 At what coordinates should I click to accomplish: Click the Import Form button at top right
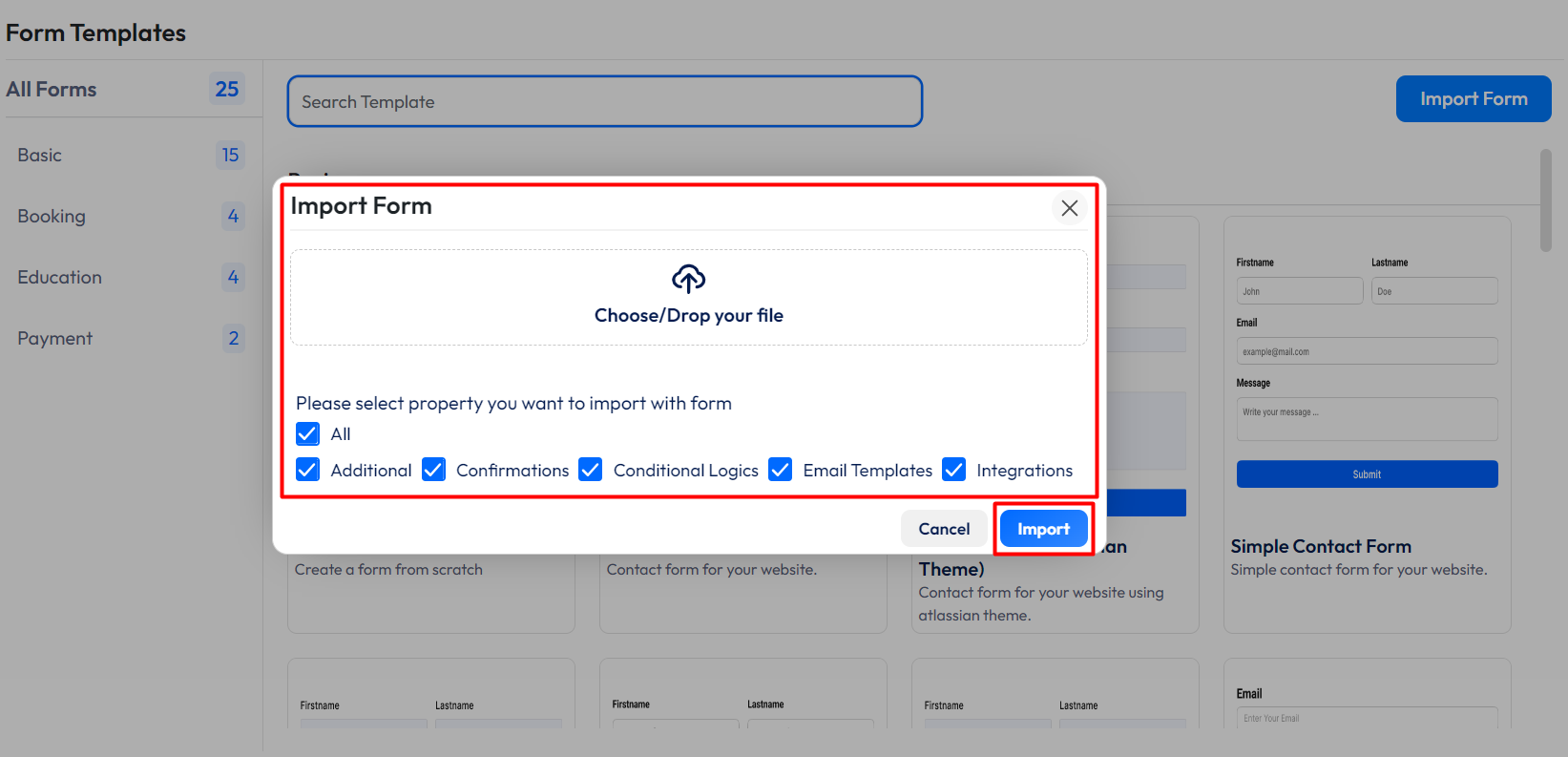coord(1473,99)
